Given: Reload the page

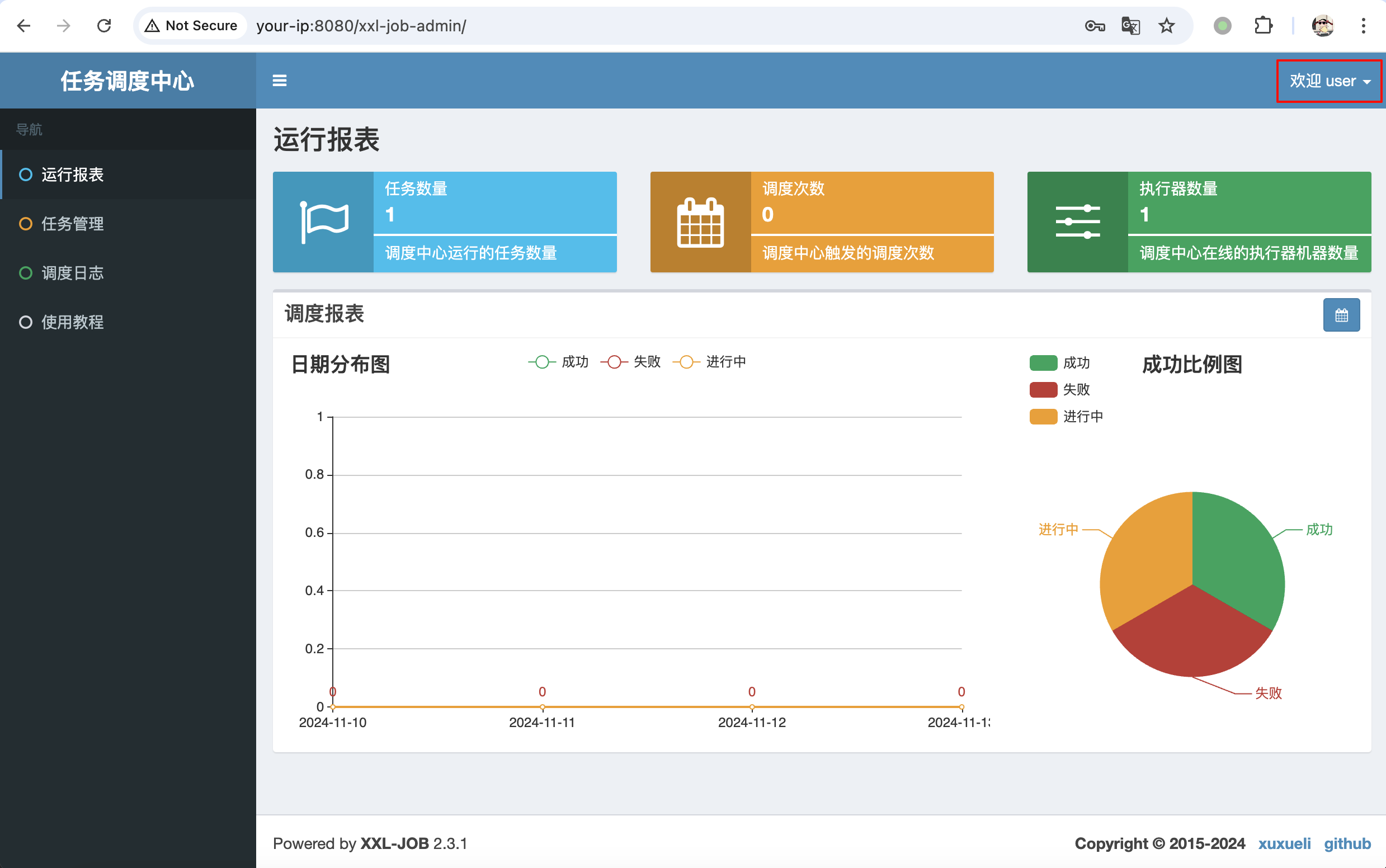Looking at the screenshot, I should tap(104, 26).
